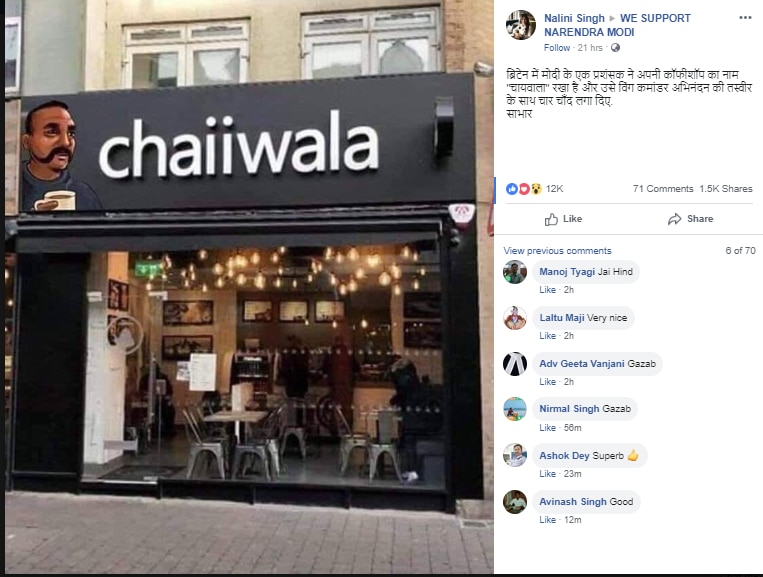
Task: View the 1.5K Shares list
Action: [x=726, y=189]
